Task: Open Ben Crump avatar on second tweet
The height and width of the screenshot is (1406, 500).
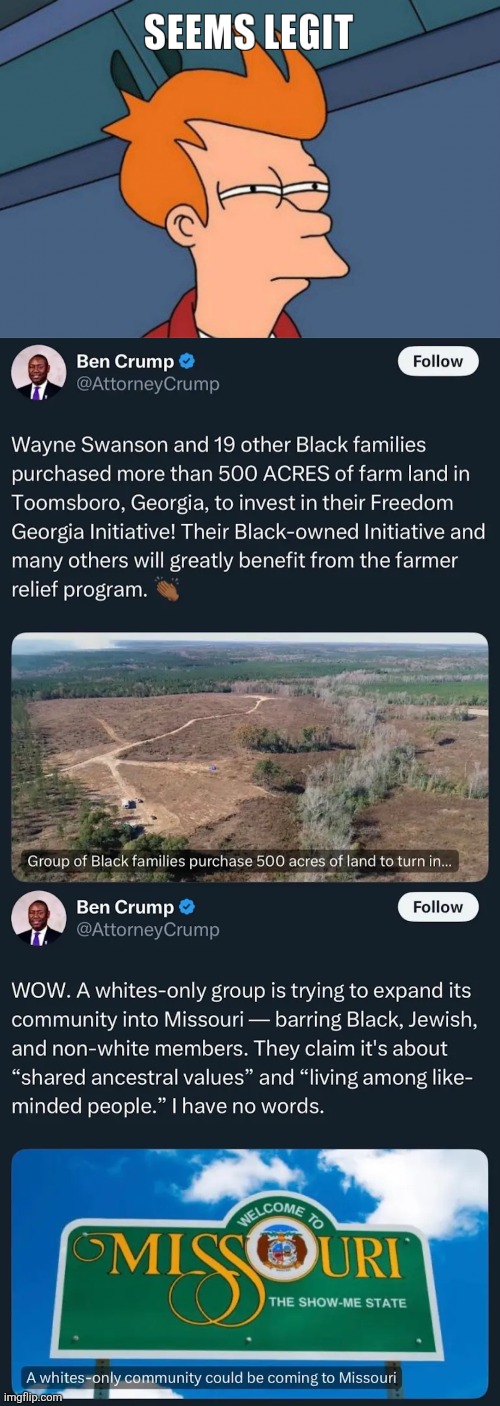Action: point(39,918)
